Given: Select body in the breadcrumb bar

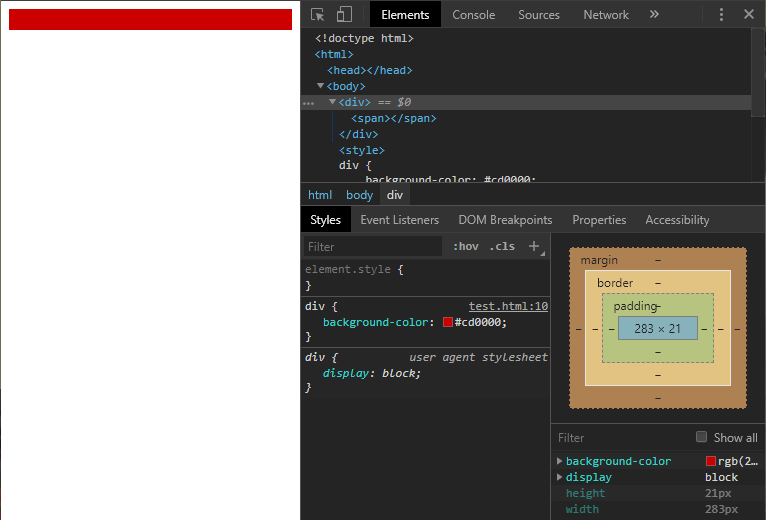Looking at the screenshot, I should click(360, 195).
